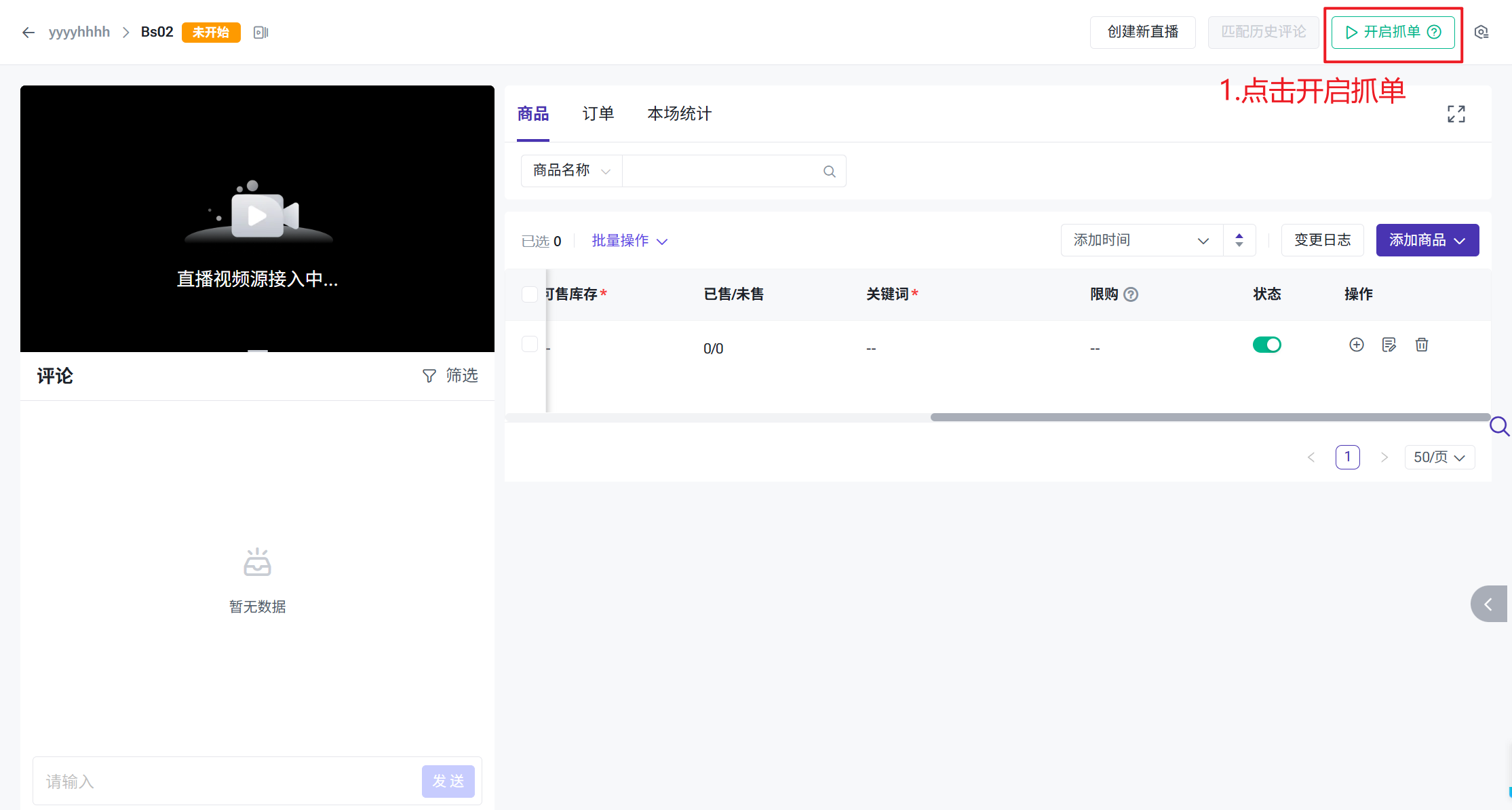Image resolution: width=1512 pixels, height=810 pixels.
Task: Open the settings icon at top right
Action: click(1481, 32)
